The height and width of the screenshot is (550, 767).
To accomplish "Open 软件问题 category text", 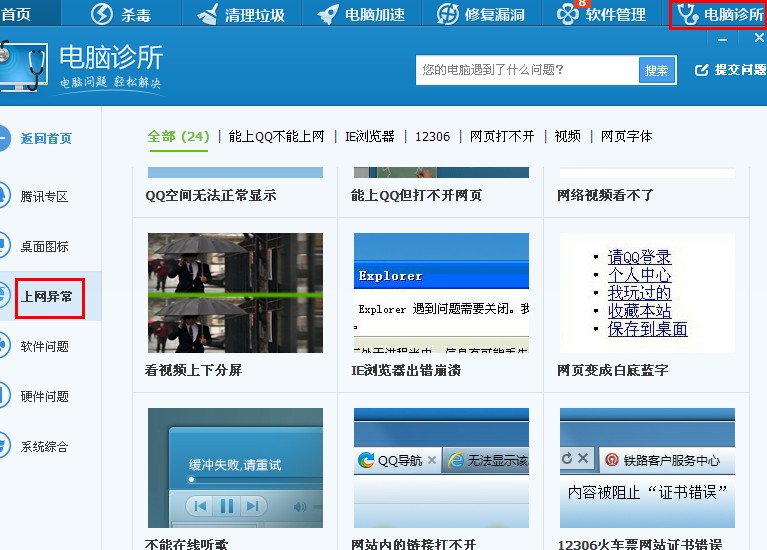I will point(44,346).
